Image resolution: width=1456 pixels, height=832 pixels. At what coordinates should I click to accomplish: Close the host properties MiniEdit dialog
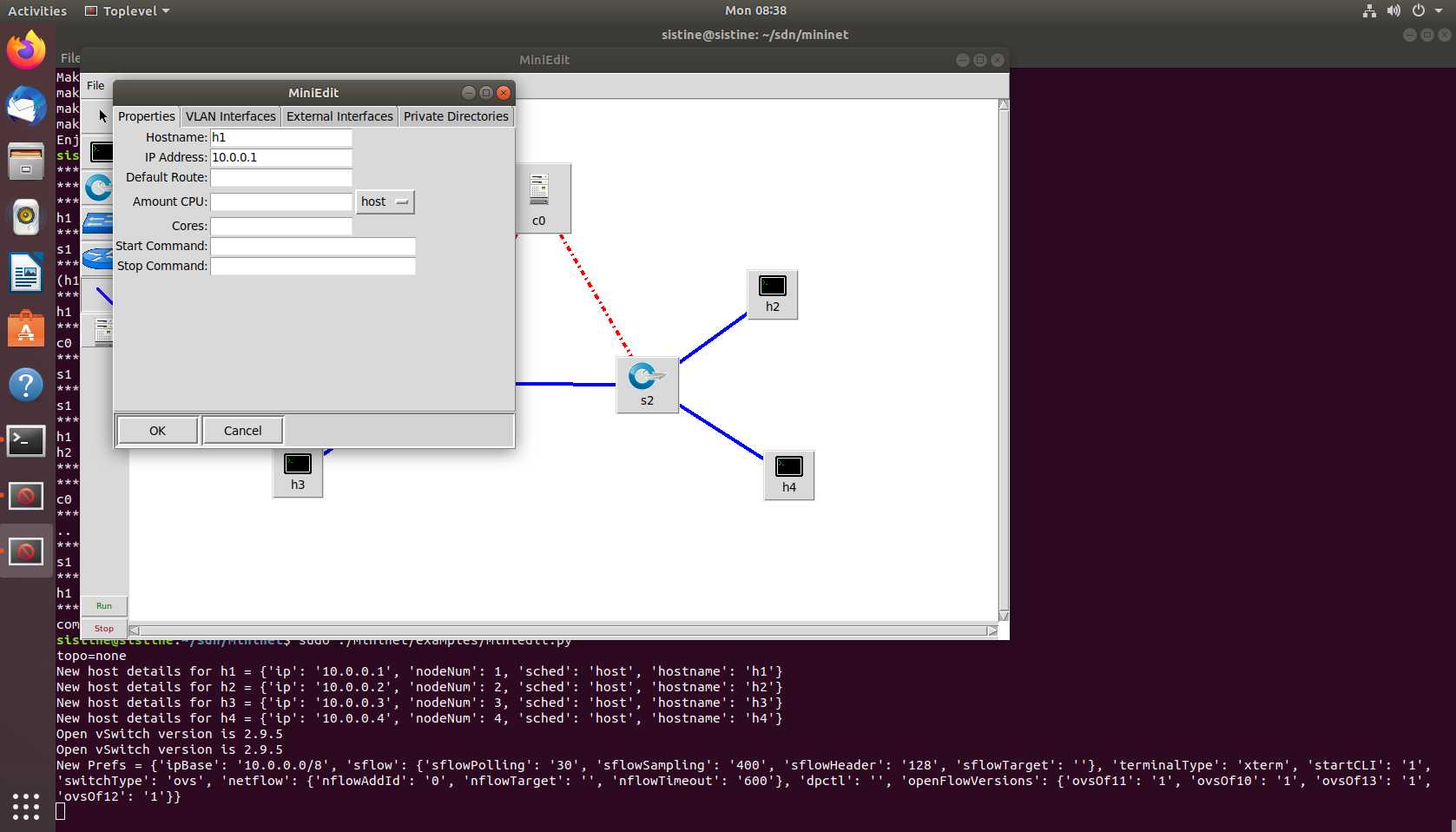click(x=504, y=93)
